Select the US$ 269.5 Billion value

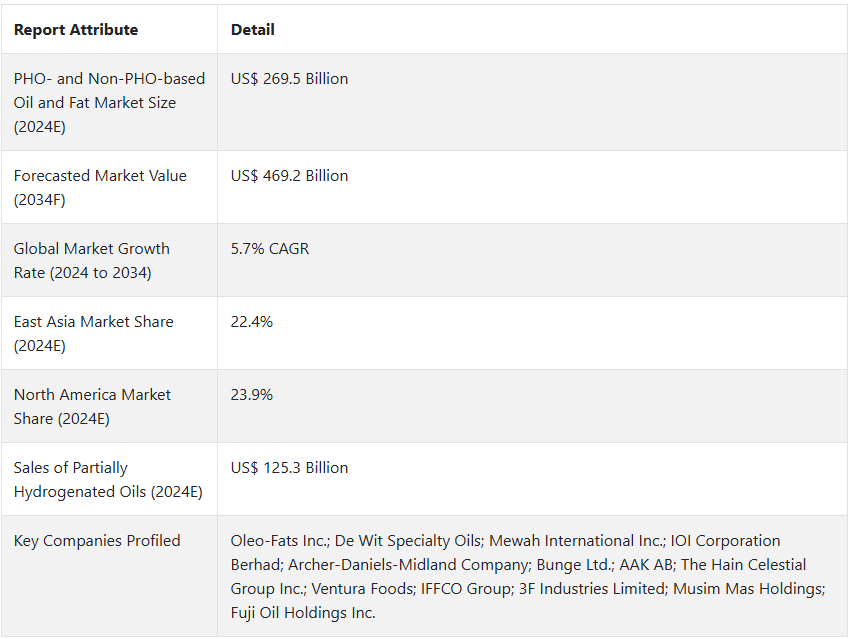click(289, 79)
